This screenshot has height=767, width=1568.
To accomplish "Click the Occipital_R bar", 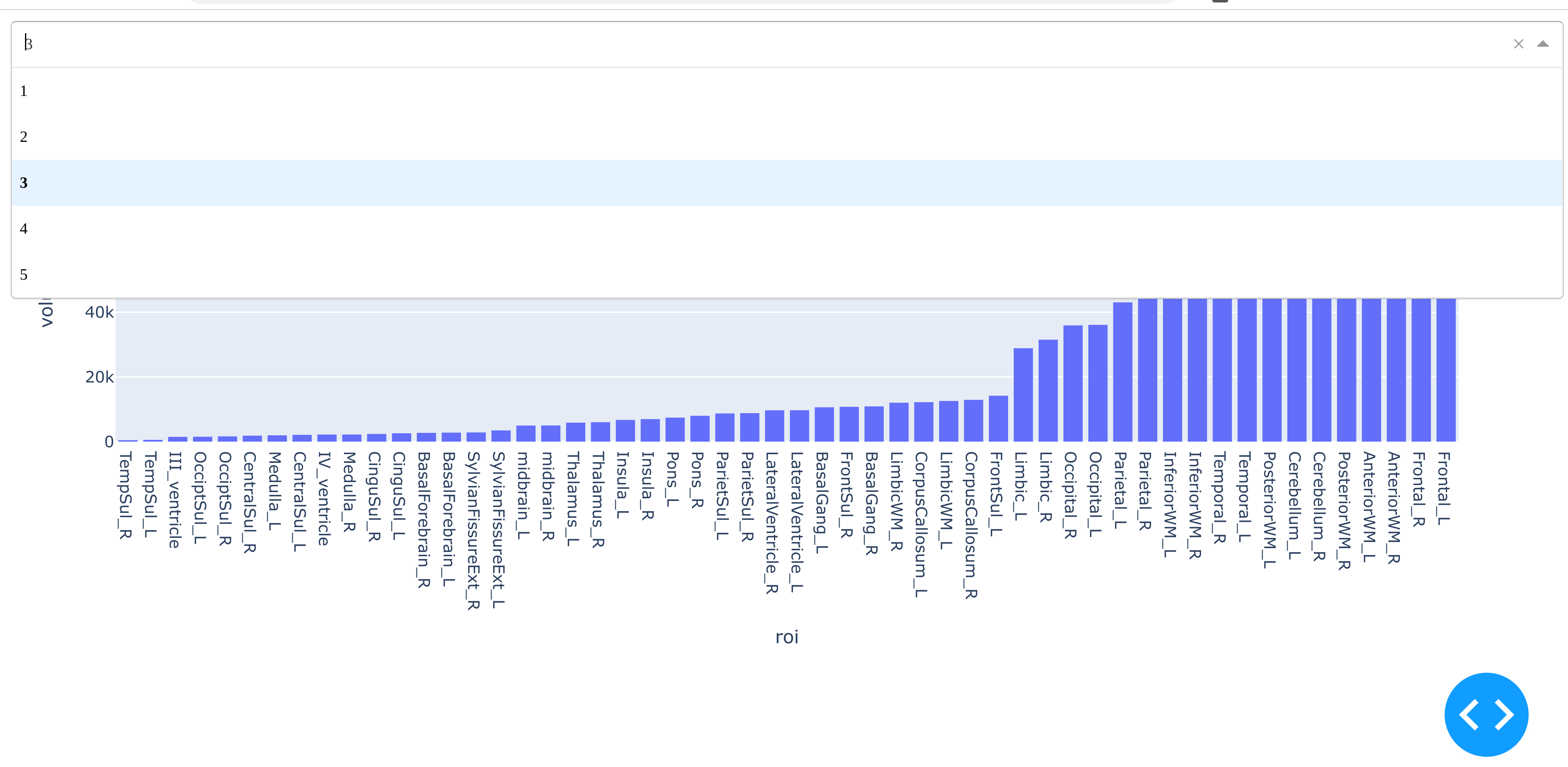I will (x=1072, y=385).
